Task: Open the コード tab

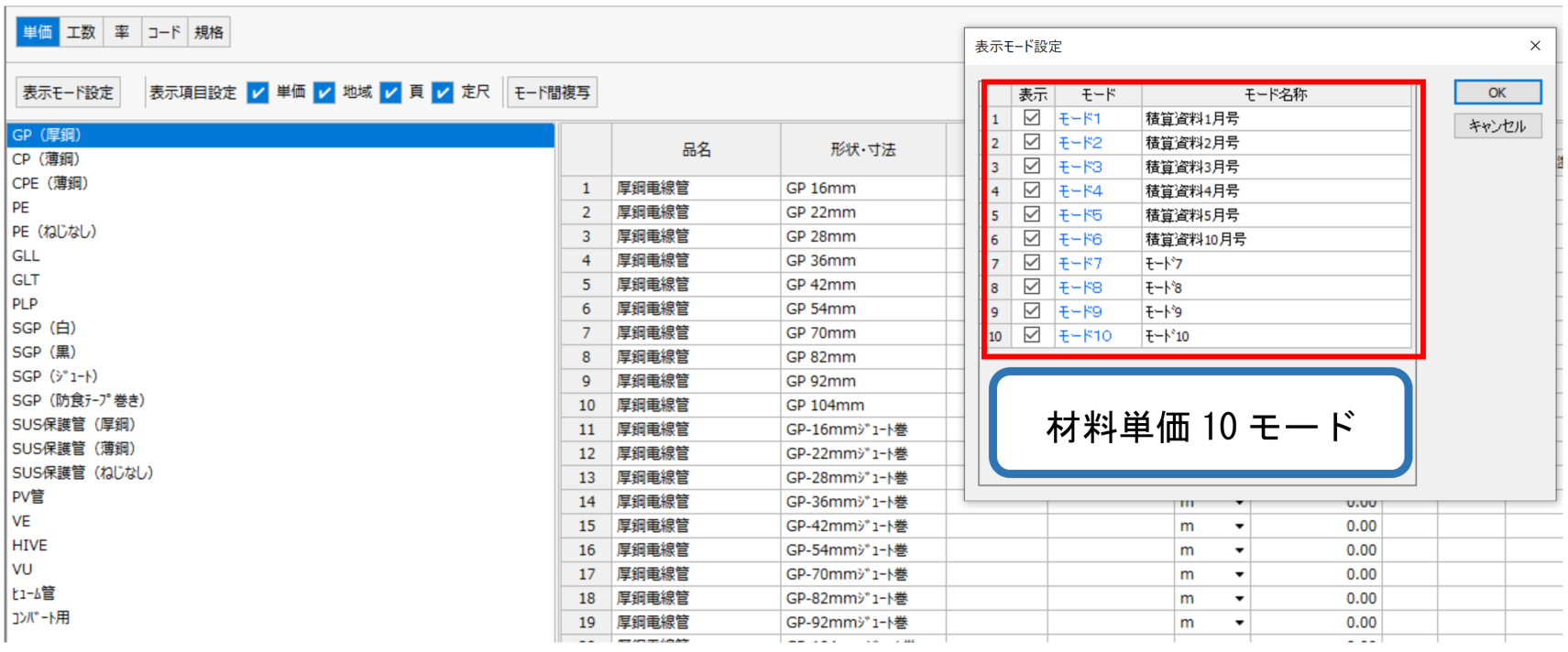Action: [164, 32]
